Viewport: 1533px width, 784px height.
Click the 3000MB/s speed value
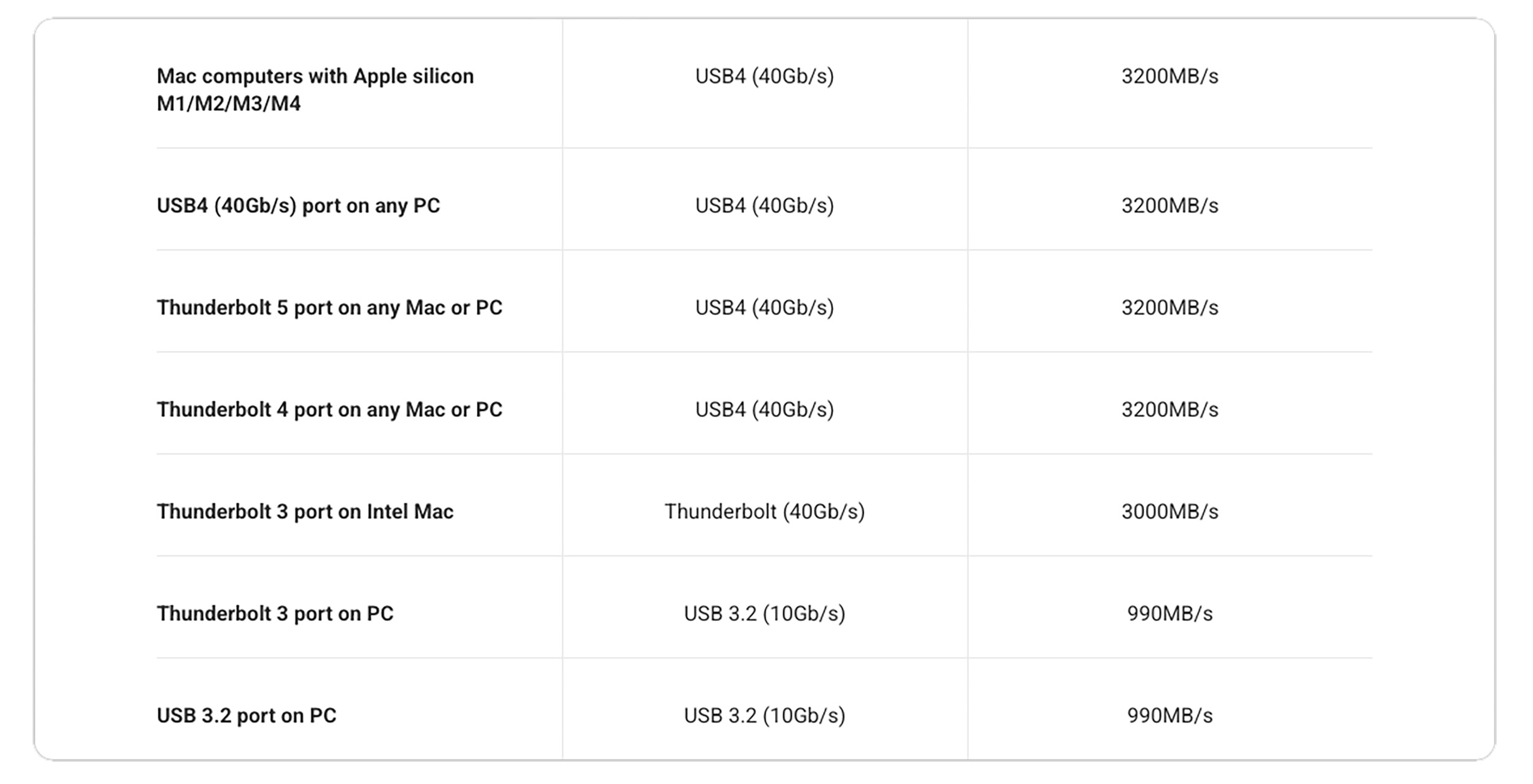coord(1170,511)
